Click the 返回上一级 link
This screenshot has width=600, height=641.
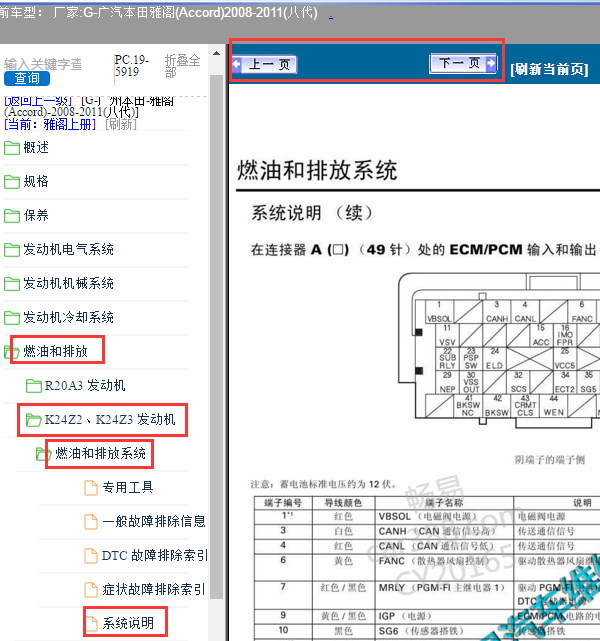coord(38,100)
